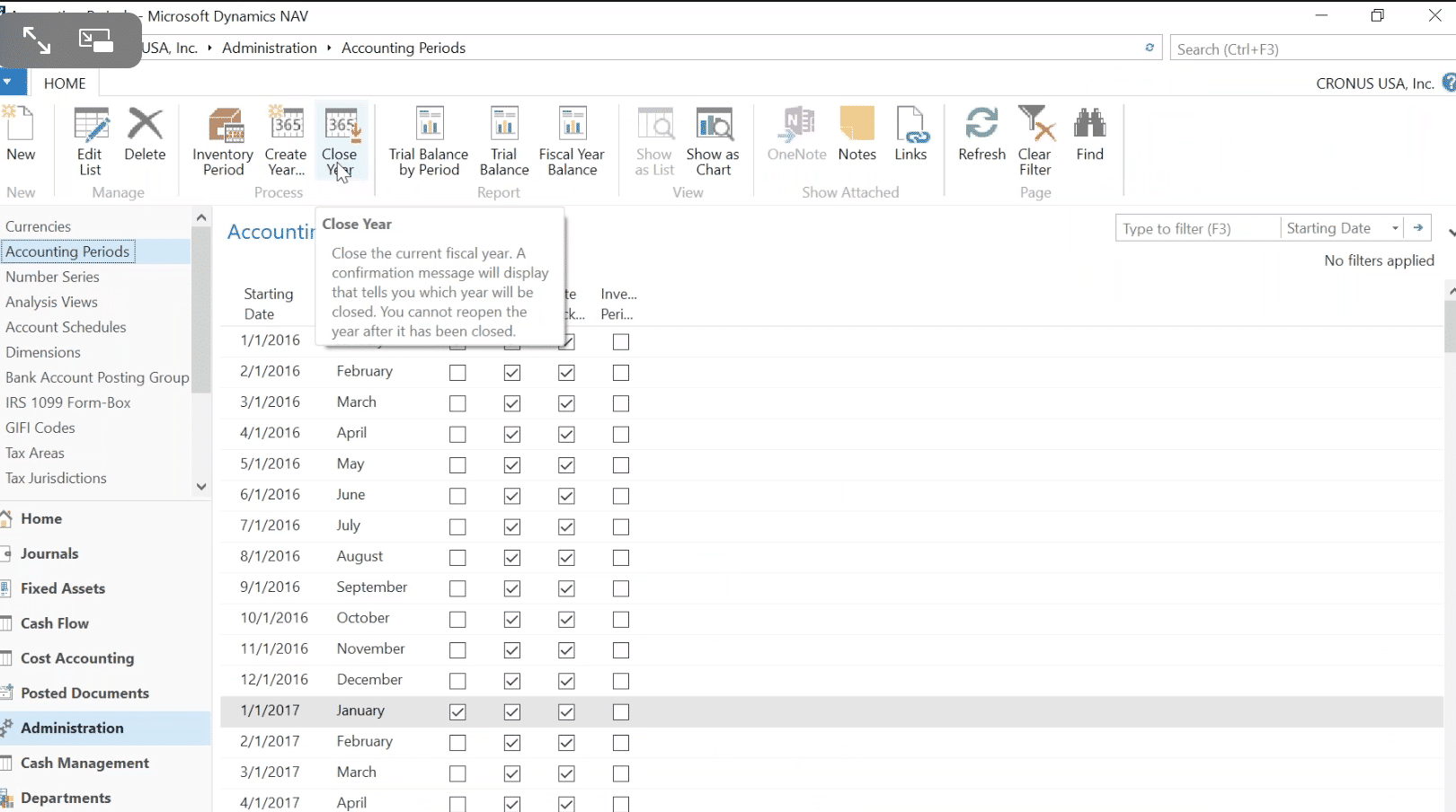Open Posted Documents navigation menu
Image resolution: width=1456 pixels, height=812 pixels.
point(84,693)
